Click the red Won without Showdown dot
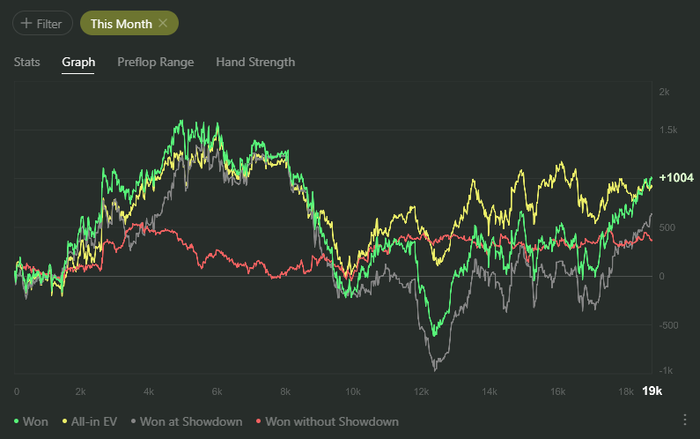The height and width of the screenshot is (439, 700). tap(260, 422)
